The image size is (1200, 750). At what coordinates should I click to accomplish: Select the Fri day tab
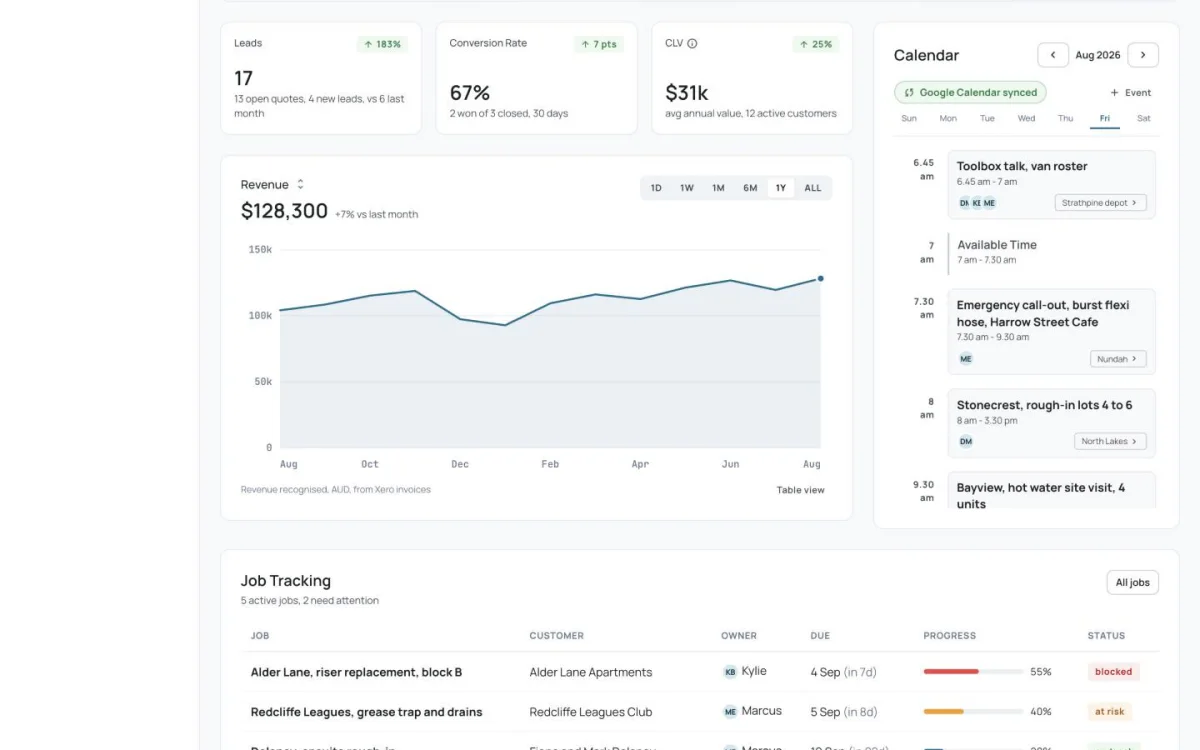(1105, 118)
